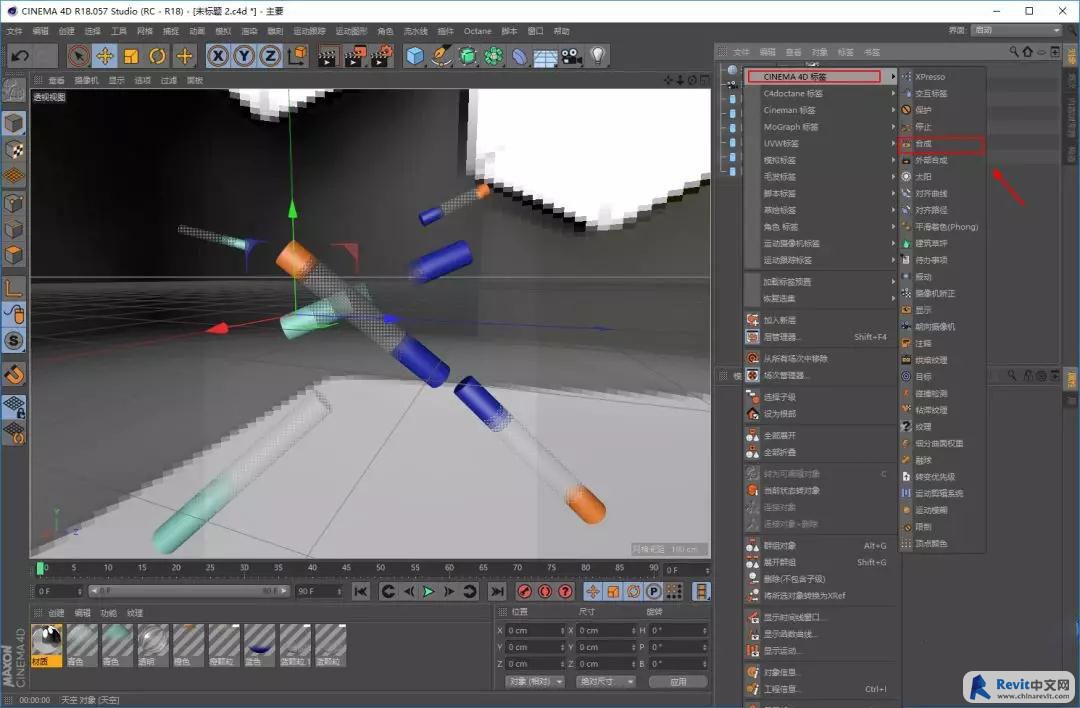Add a cube primitive object
Viewport: 1080px width, 708px height.
[415, 56]
